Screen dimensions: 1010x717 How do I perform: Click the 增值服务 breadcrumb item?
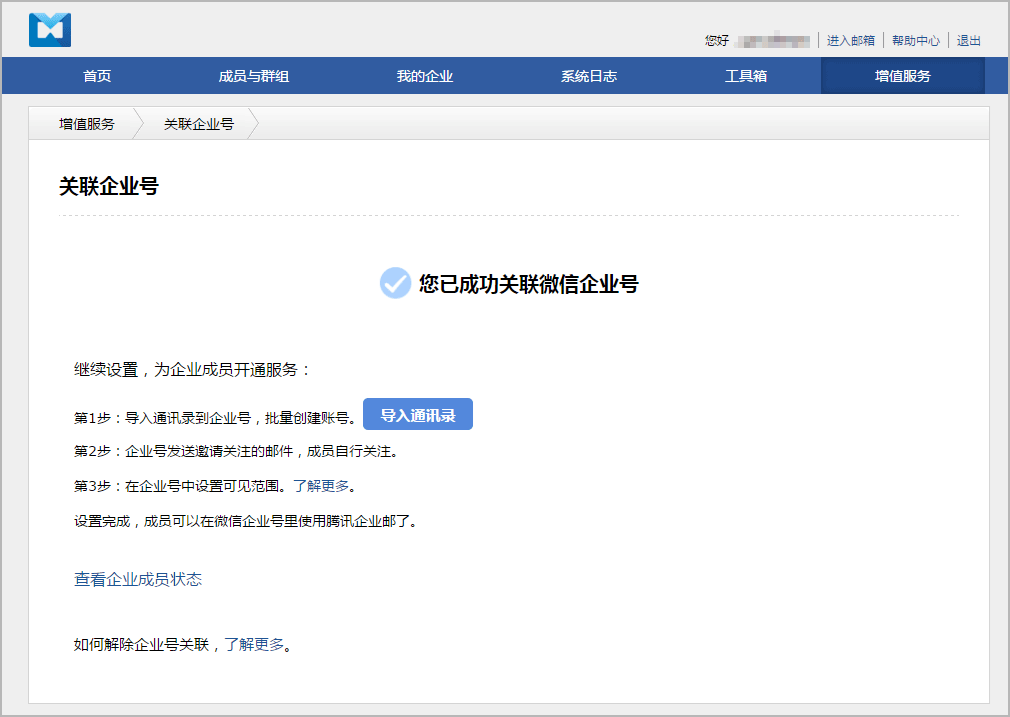(x=87, y=124)
